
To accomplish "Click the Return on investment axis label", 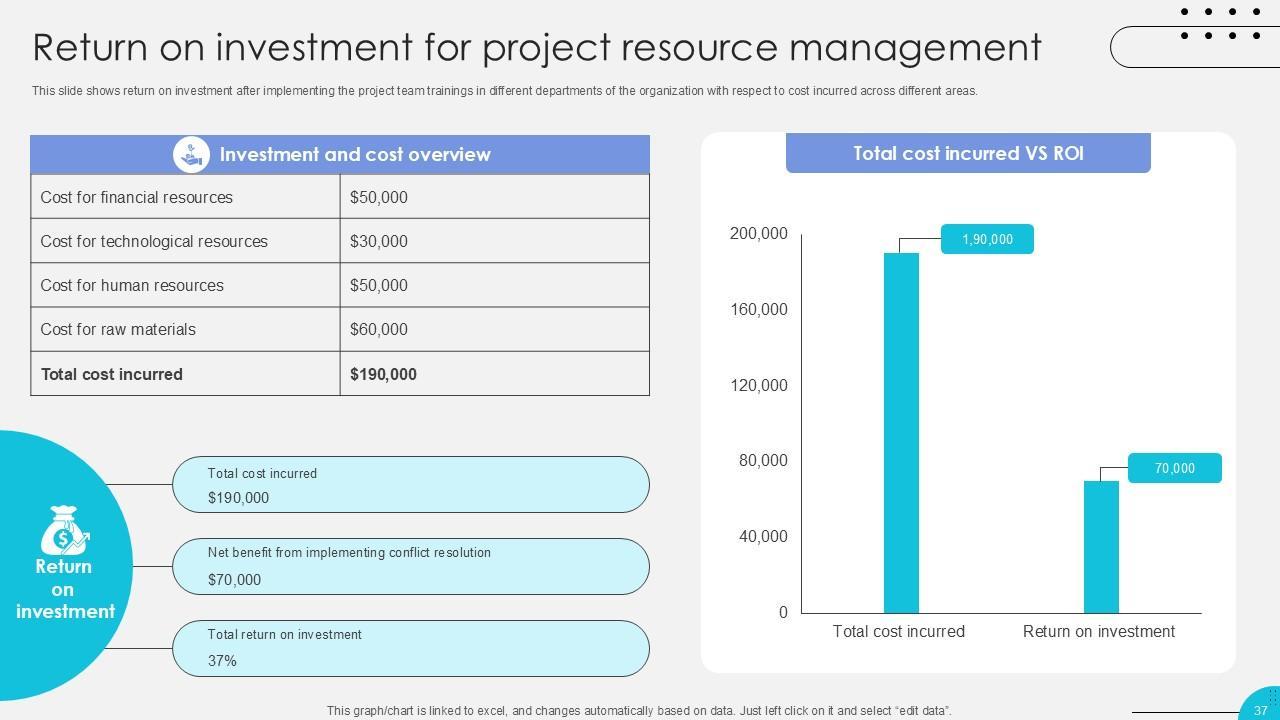I will (x=1098, y=632).
